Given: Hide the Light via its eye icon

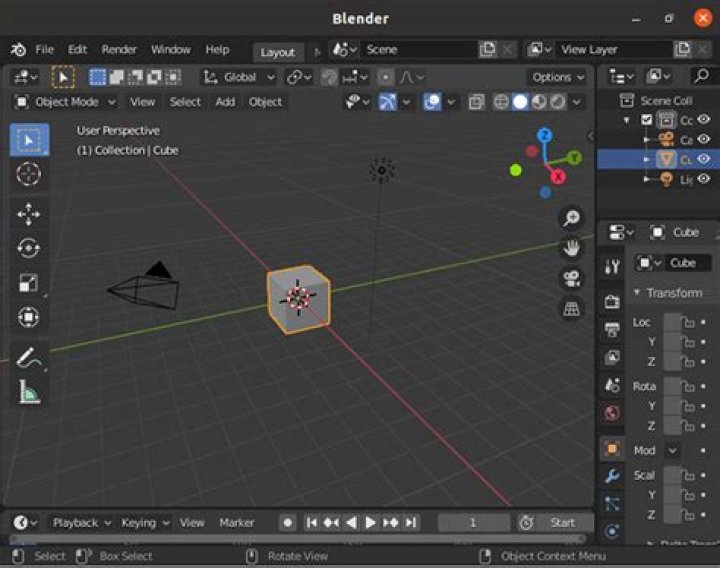Looking at the screenshot, I should [x=704, y=178].
